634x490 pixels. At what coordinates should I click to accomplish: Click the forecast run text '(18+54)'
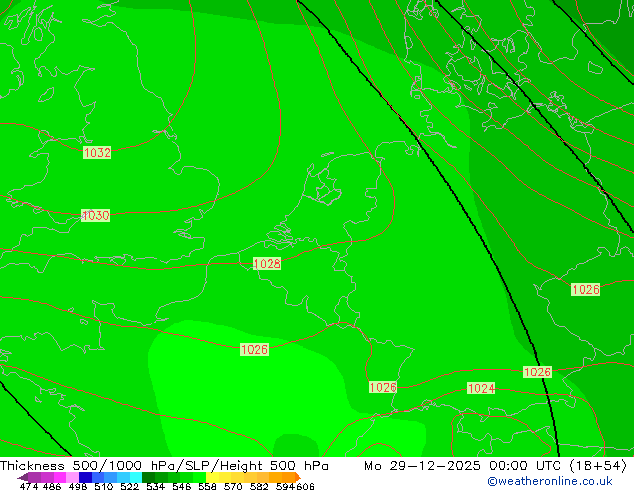[598, 466]
